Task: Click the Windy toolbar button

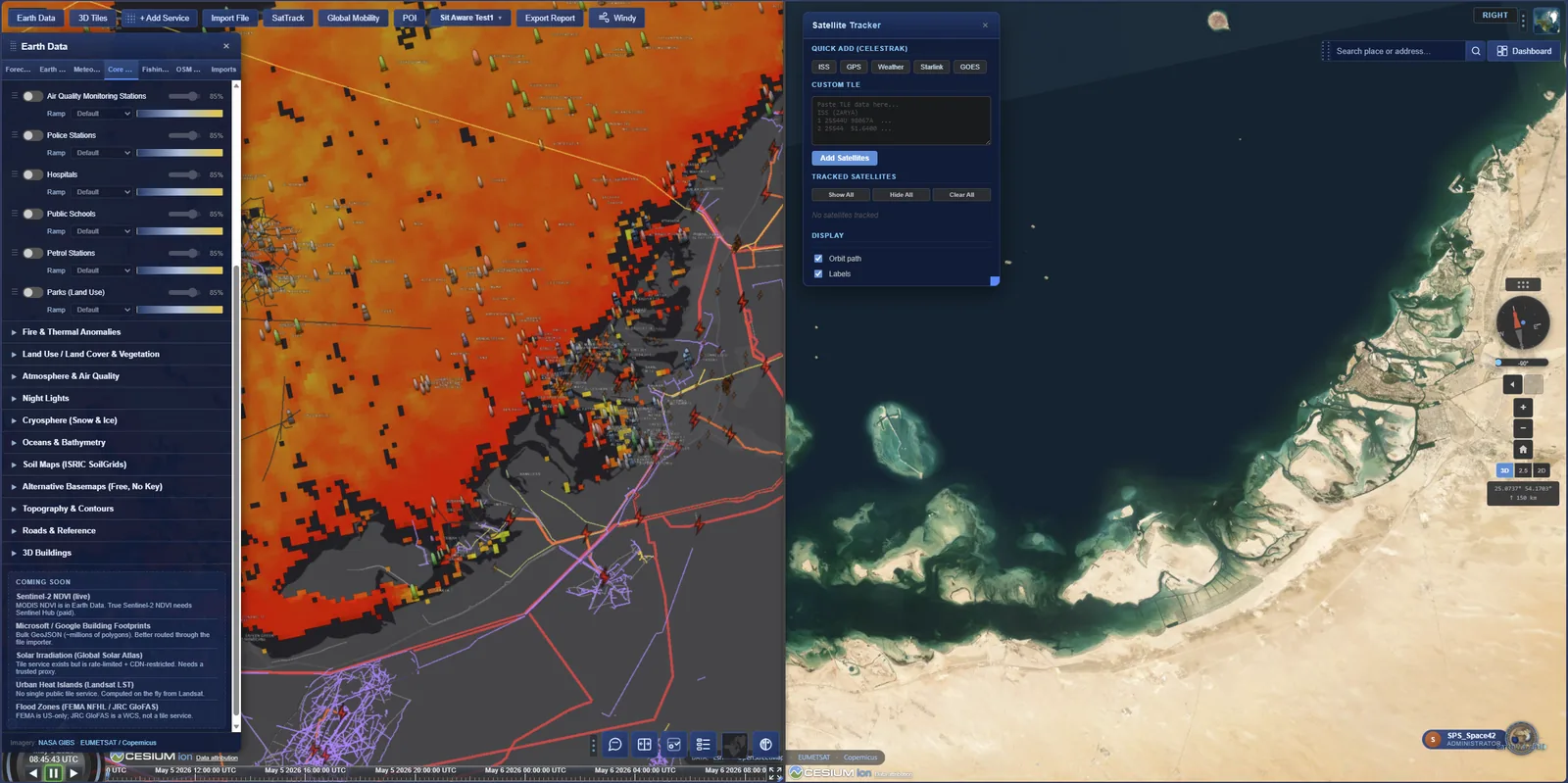Action: point(617,18)
